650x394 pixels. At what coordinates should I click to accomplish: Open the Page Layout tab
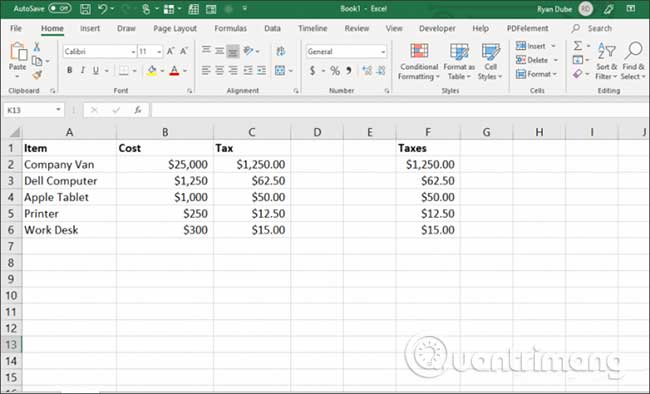[175, 28]
